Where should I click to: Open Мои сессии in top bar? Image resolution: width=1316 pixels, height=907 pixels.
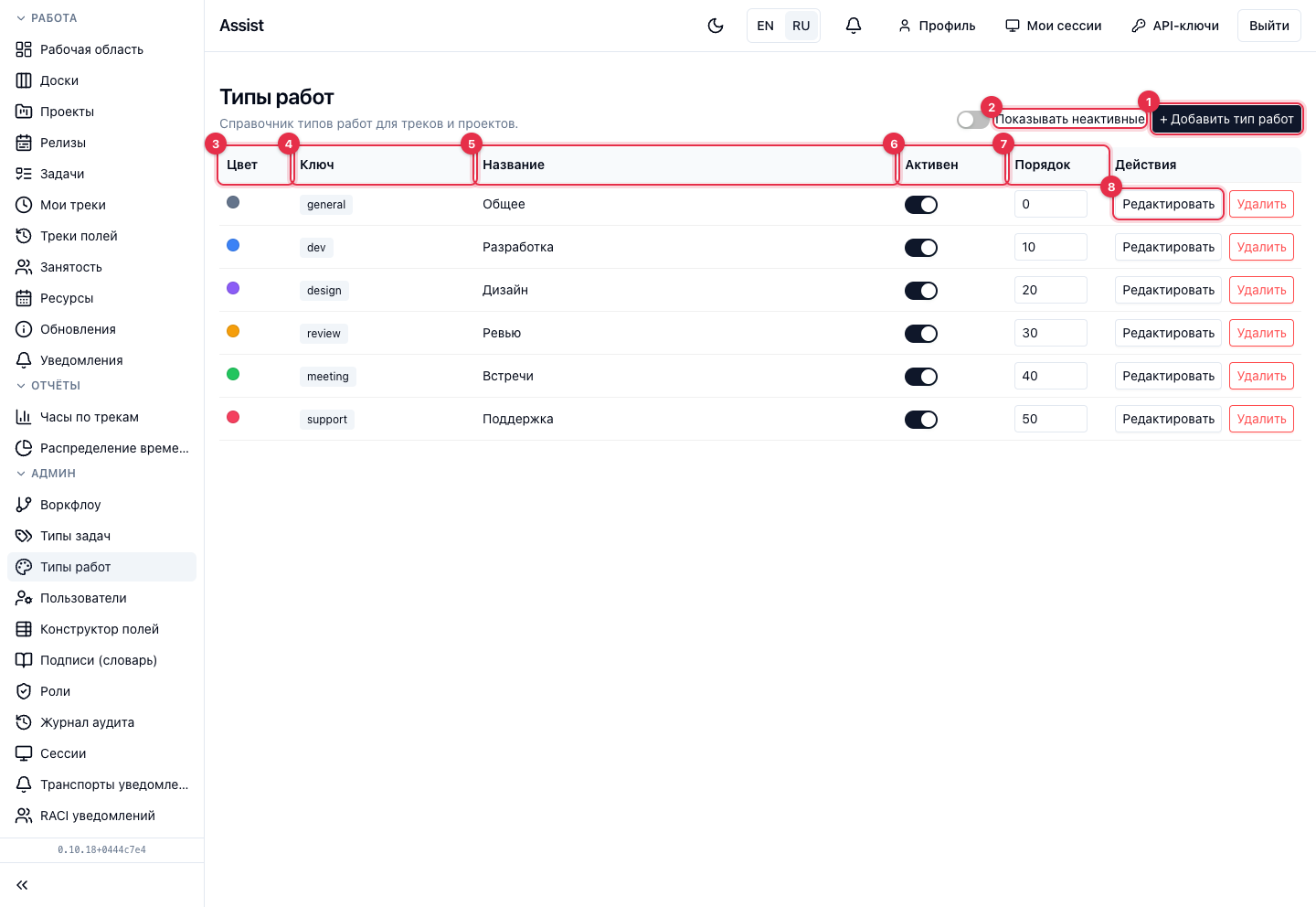point(1054,26)
